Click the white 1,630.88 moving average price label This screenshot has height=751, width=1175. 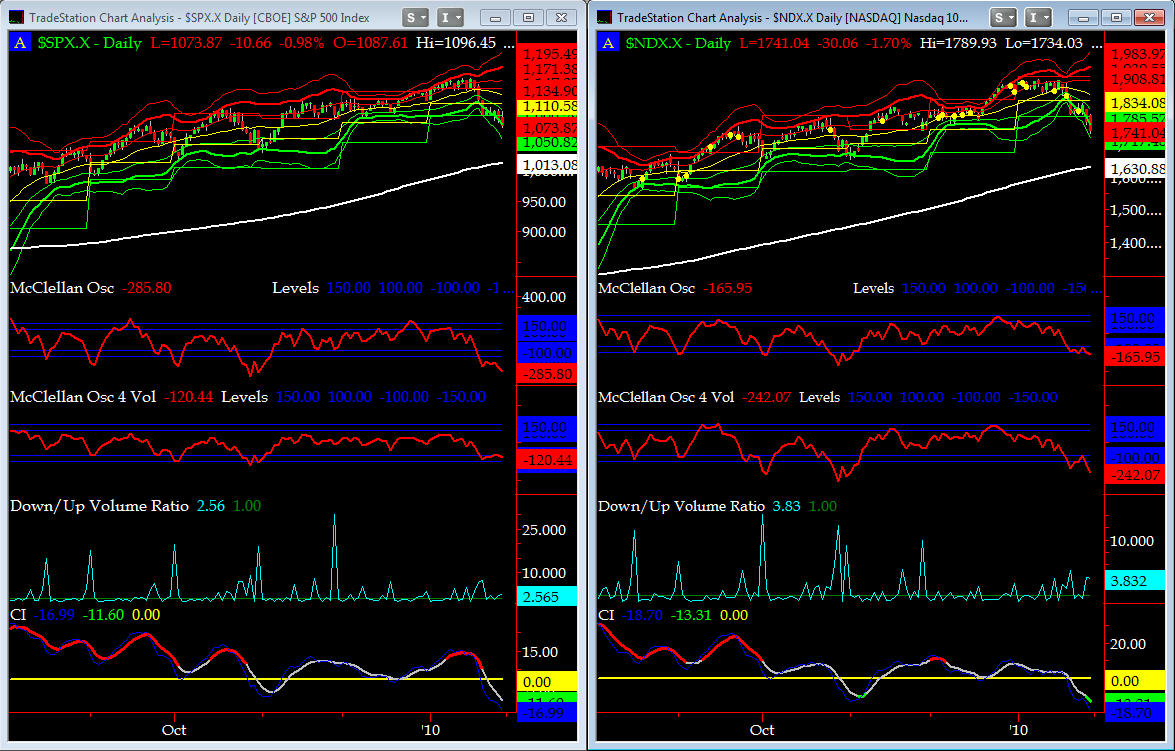pyautogui.click(x=1135, y=169)
